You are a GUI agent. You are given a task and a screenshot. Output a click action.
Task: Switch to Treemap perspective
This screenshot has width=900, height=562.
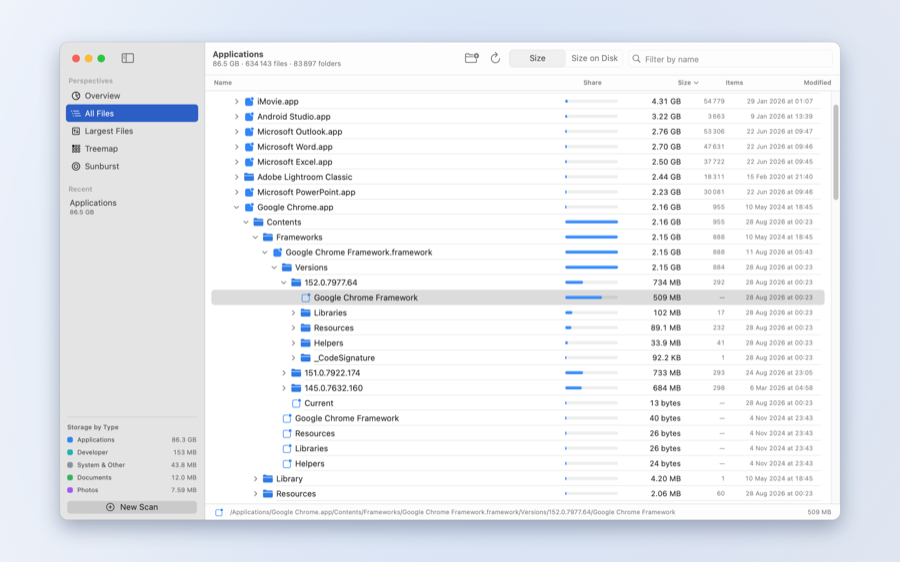(x=132, y=149)
